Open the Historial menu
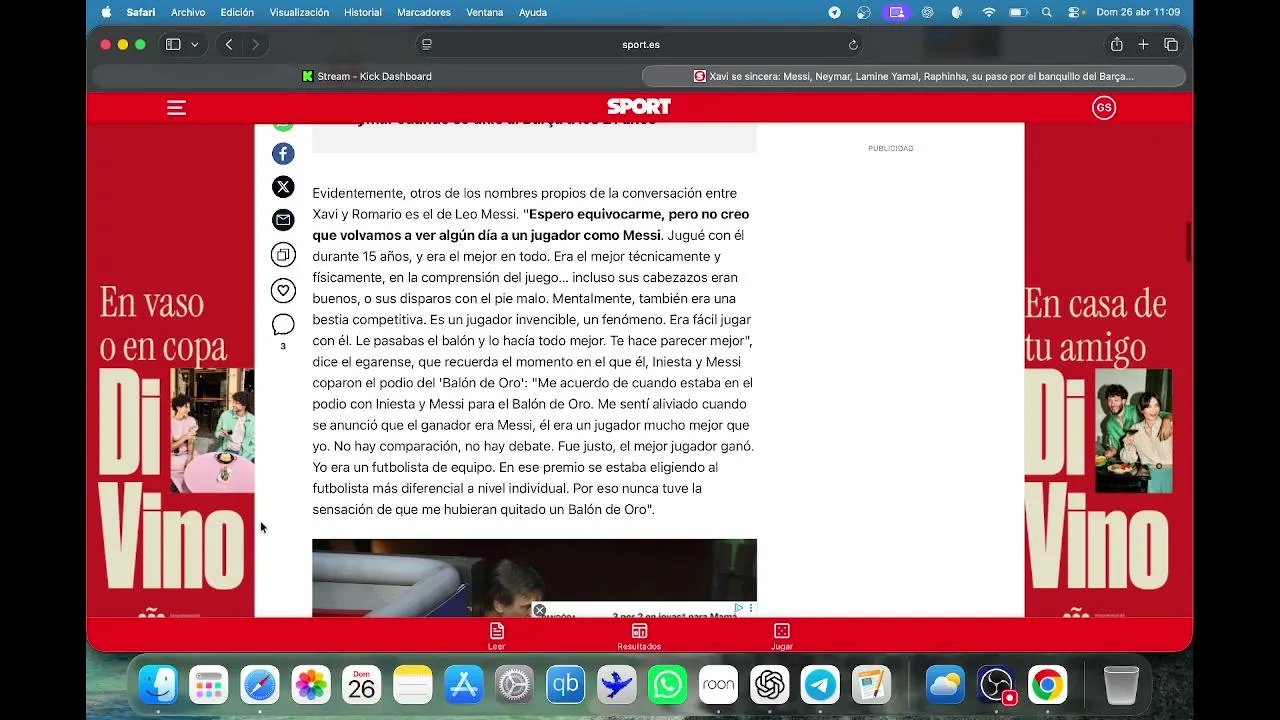Screen dimensions: 1280x720 coord(363,12)
